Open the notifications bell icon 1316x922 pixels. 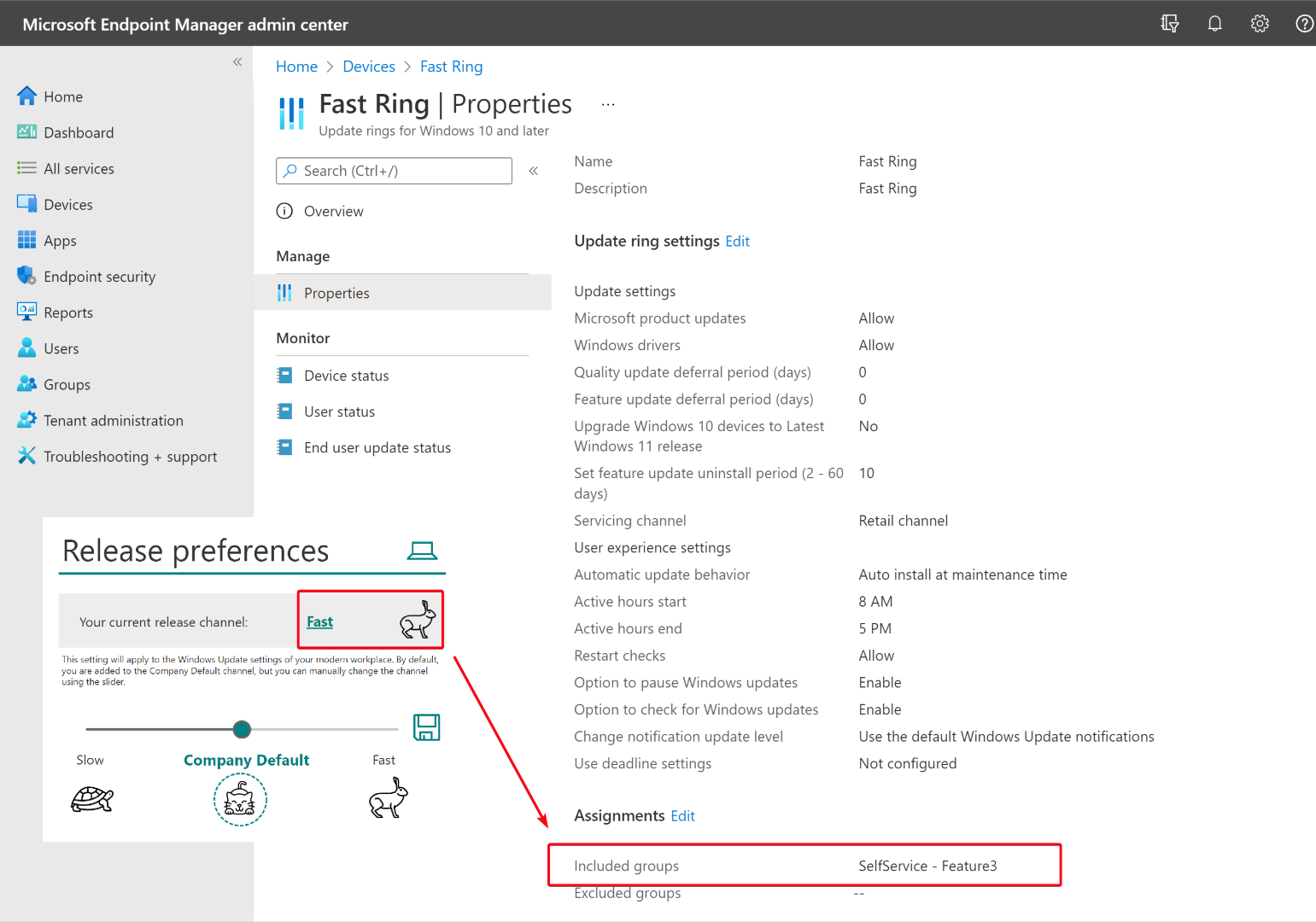(x=1214, y=24)
